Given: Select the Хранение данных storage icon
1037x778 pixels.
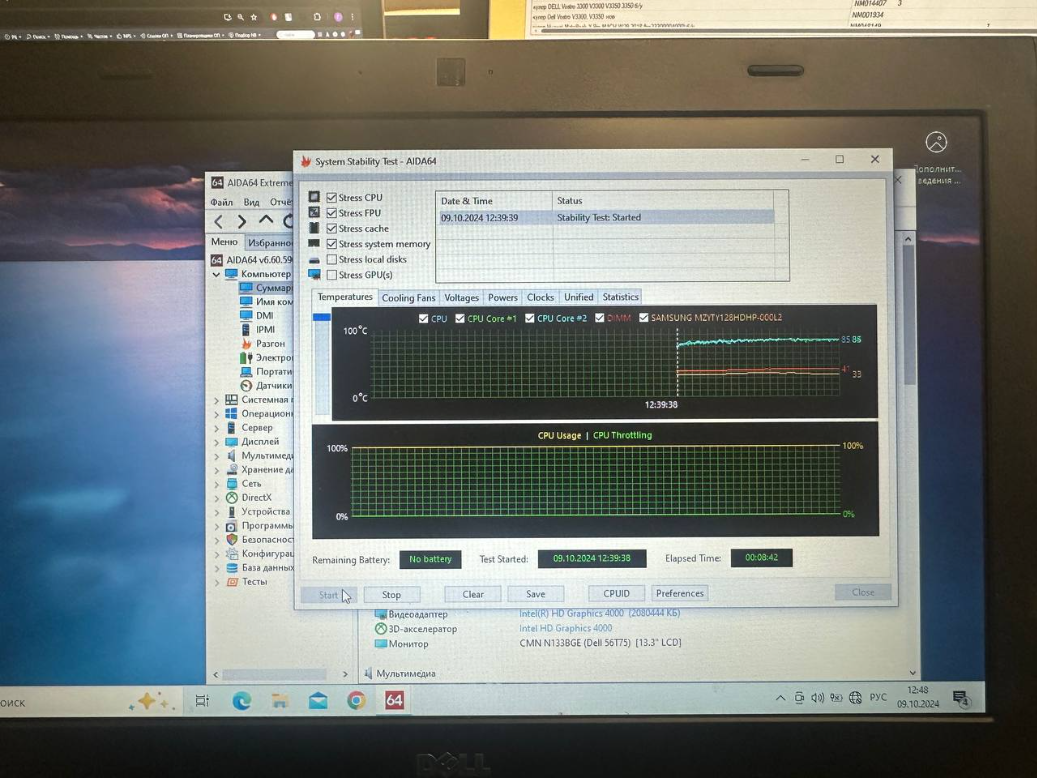Looking at the screenshot, I should click(x=231, y=469).
